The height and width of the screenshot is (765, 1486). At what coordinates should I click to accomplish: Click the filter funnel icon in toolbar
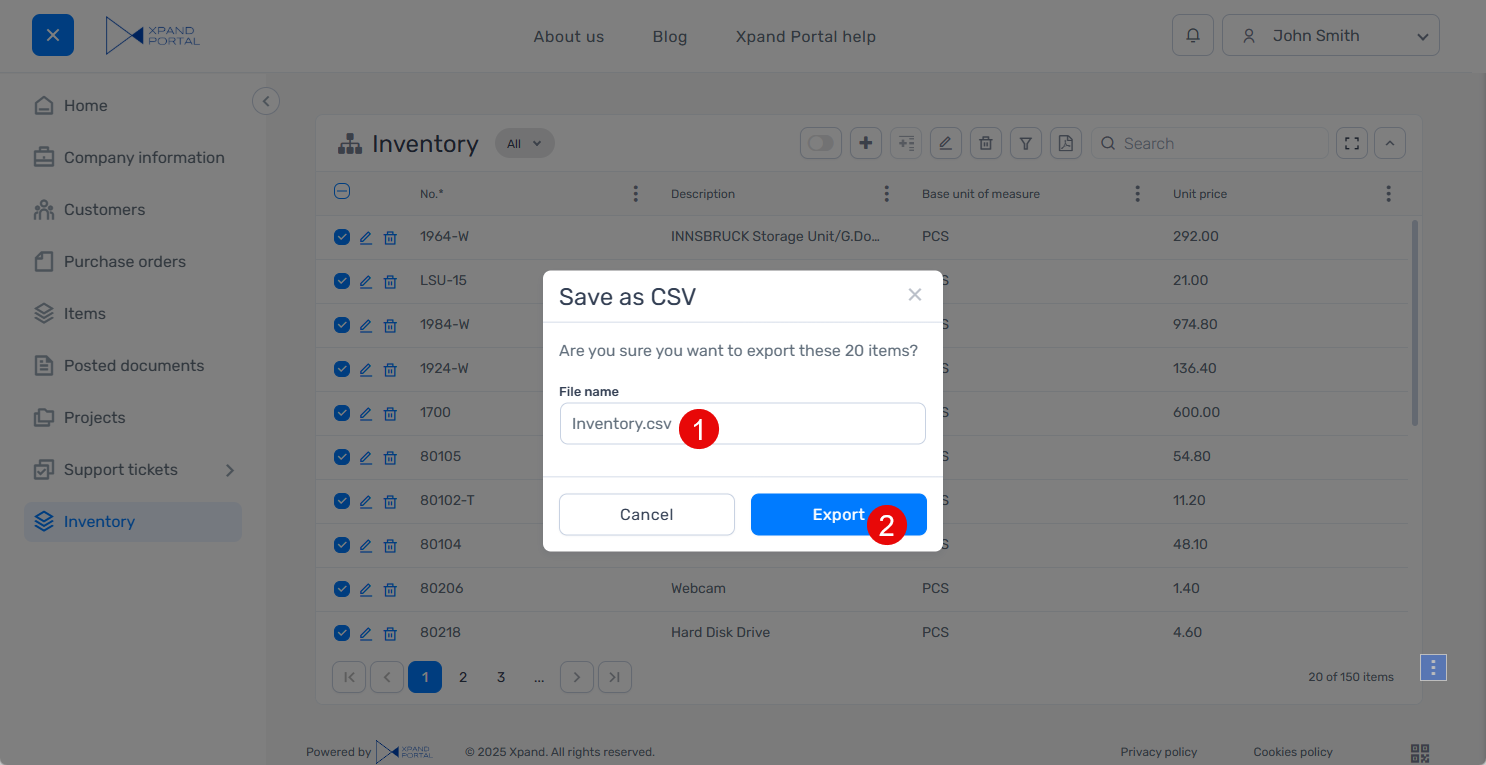(x=1025, y=144)
